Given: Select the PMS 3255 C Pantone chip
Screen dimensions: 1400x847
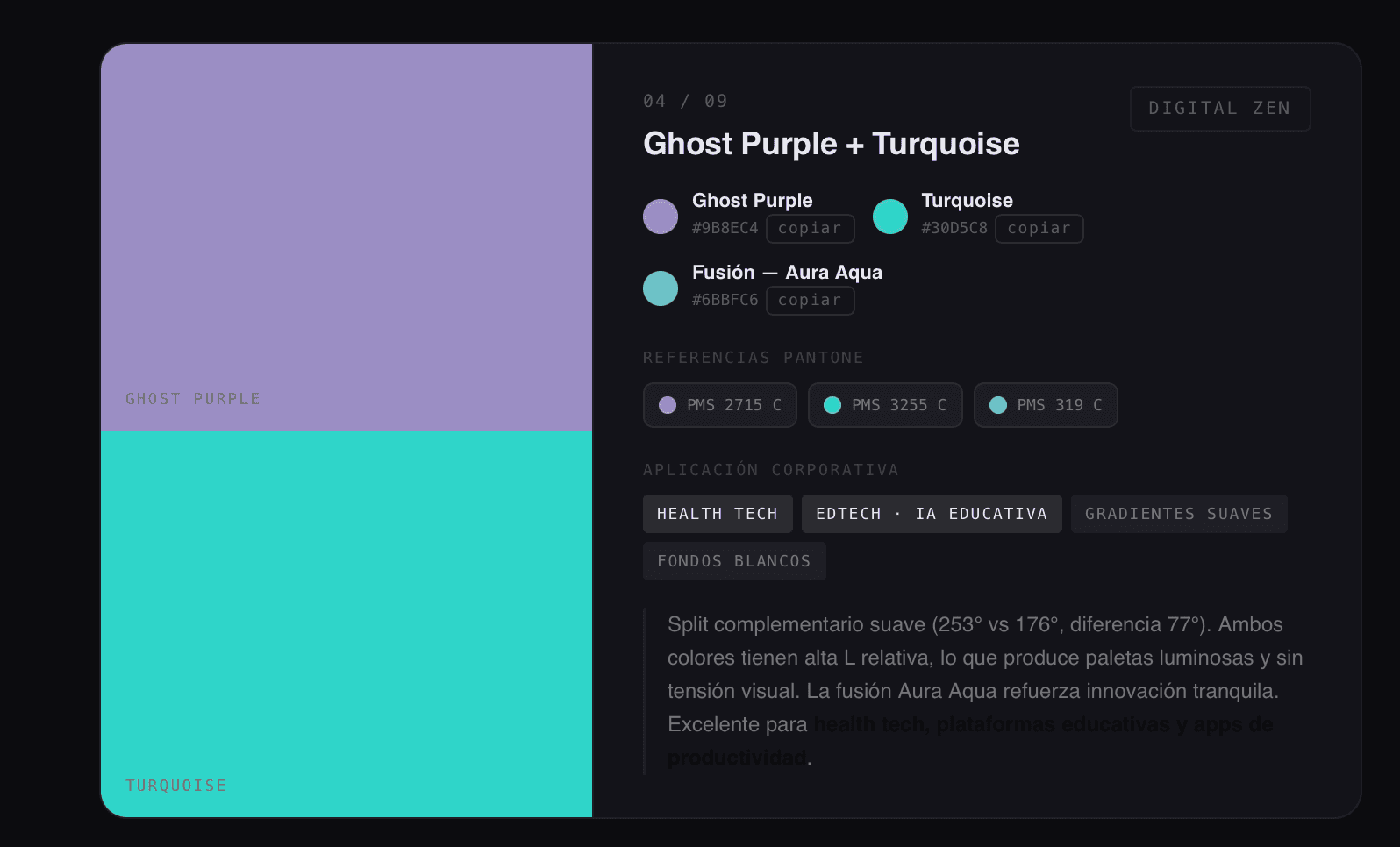Looking at the screenshot, I should coord(885,405).
